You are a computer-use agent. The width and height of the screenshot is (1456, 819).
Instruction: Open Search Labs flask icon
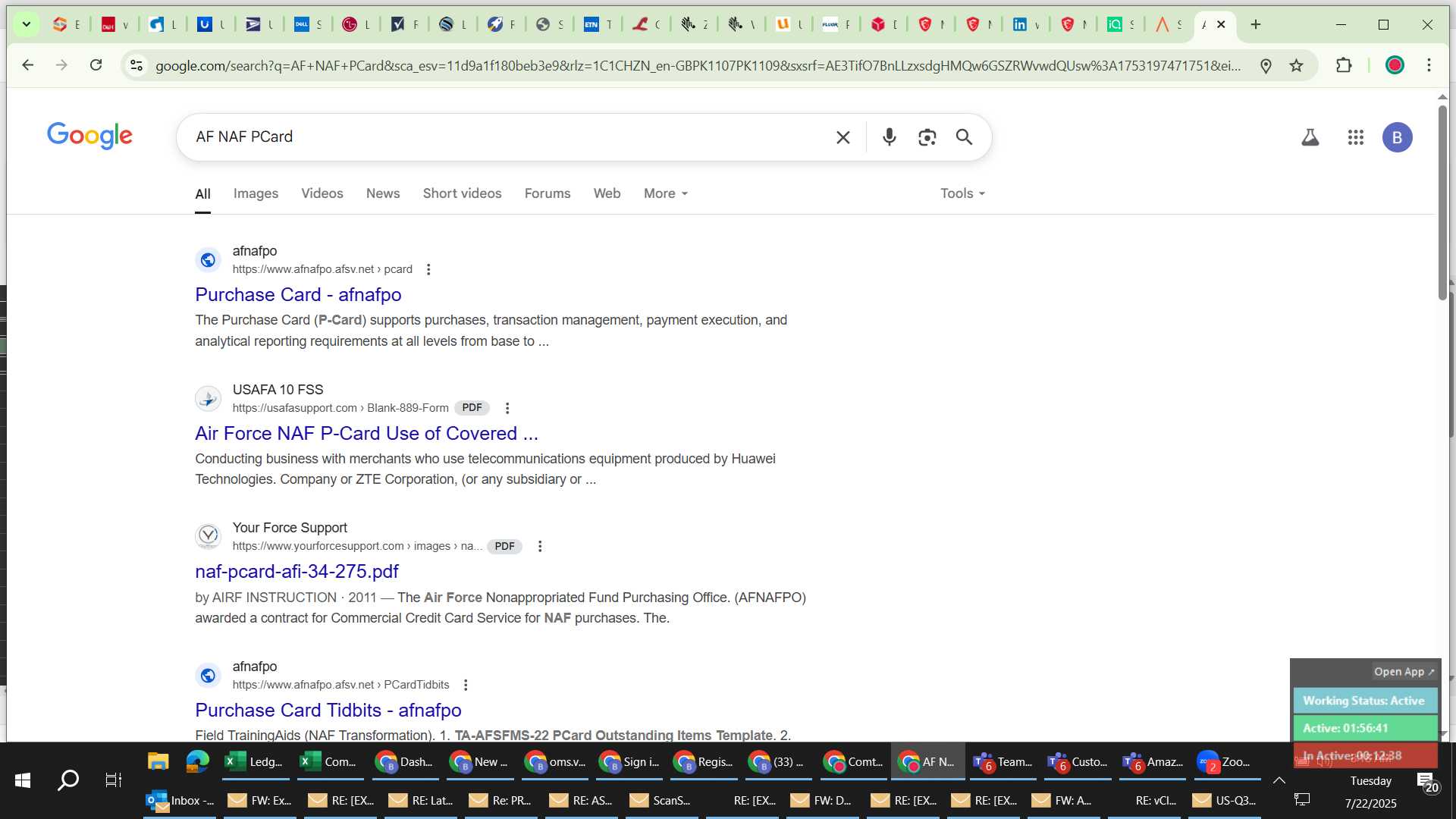coord(1310,137)
